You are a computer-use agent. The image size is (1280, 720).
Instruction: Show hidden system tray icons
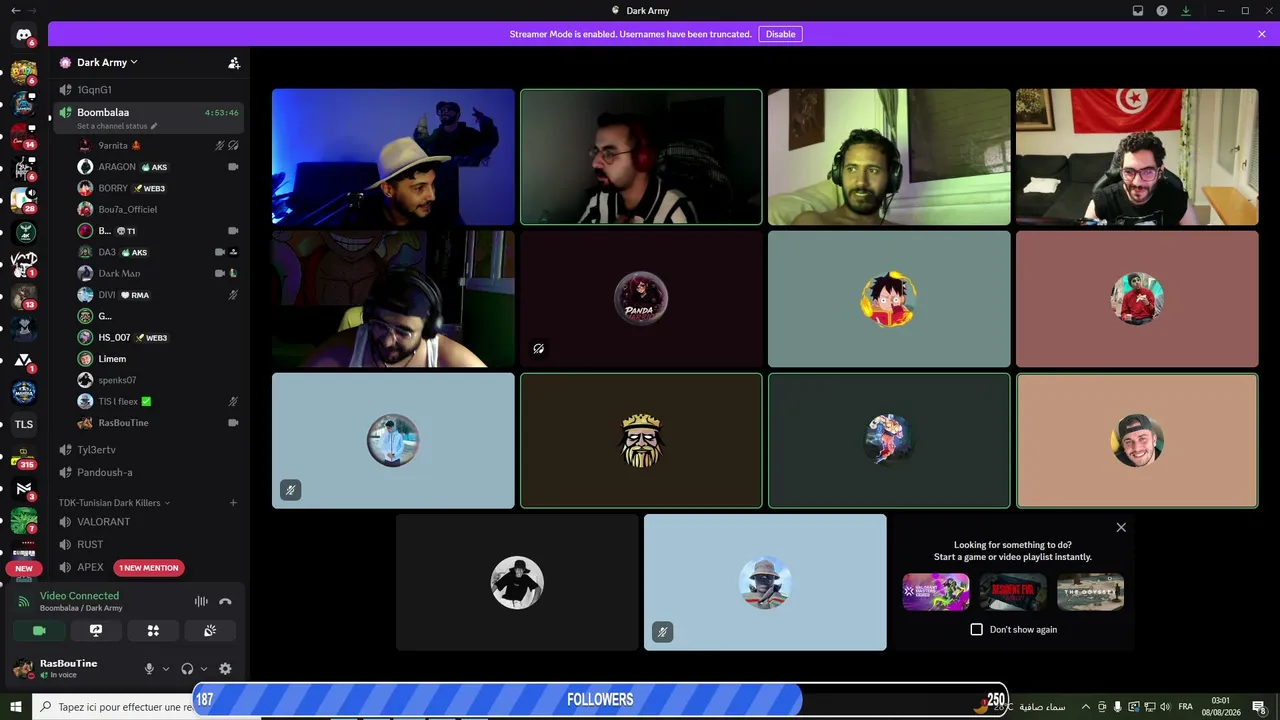(x=1085, y=707)
